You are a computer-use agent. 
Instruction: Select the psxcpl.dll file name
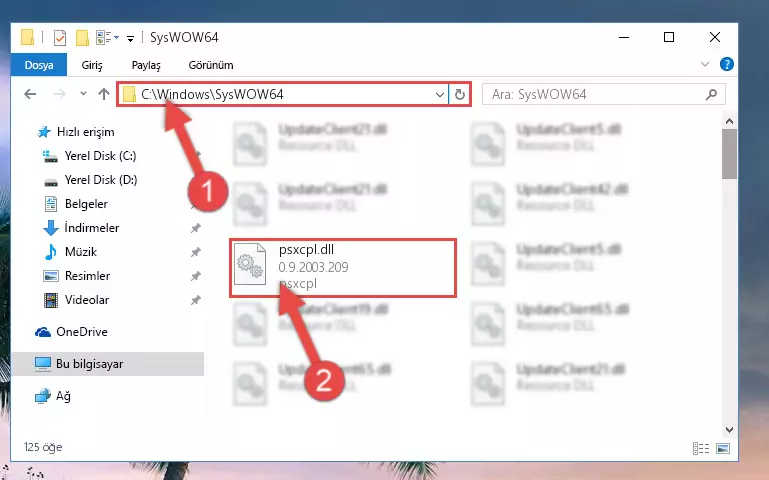point(306,250)
